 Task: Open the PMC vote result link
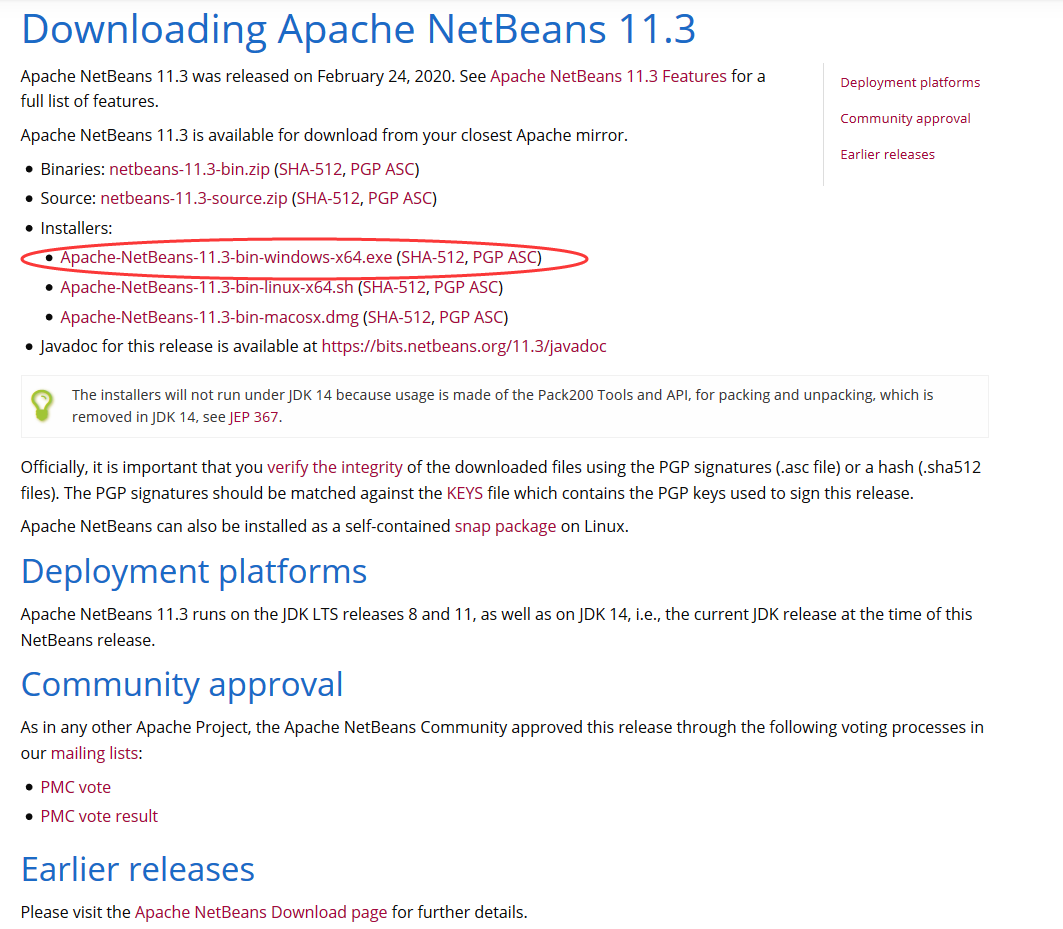point(98,816)
